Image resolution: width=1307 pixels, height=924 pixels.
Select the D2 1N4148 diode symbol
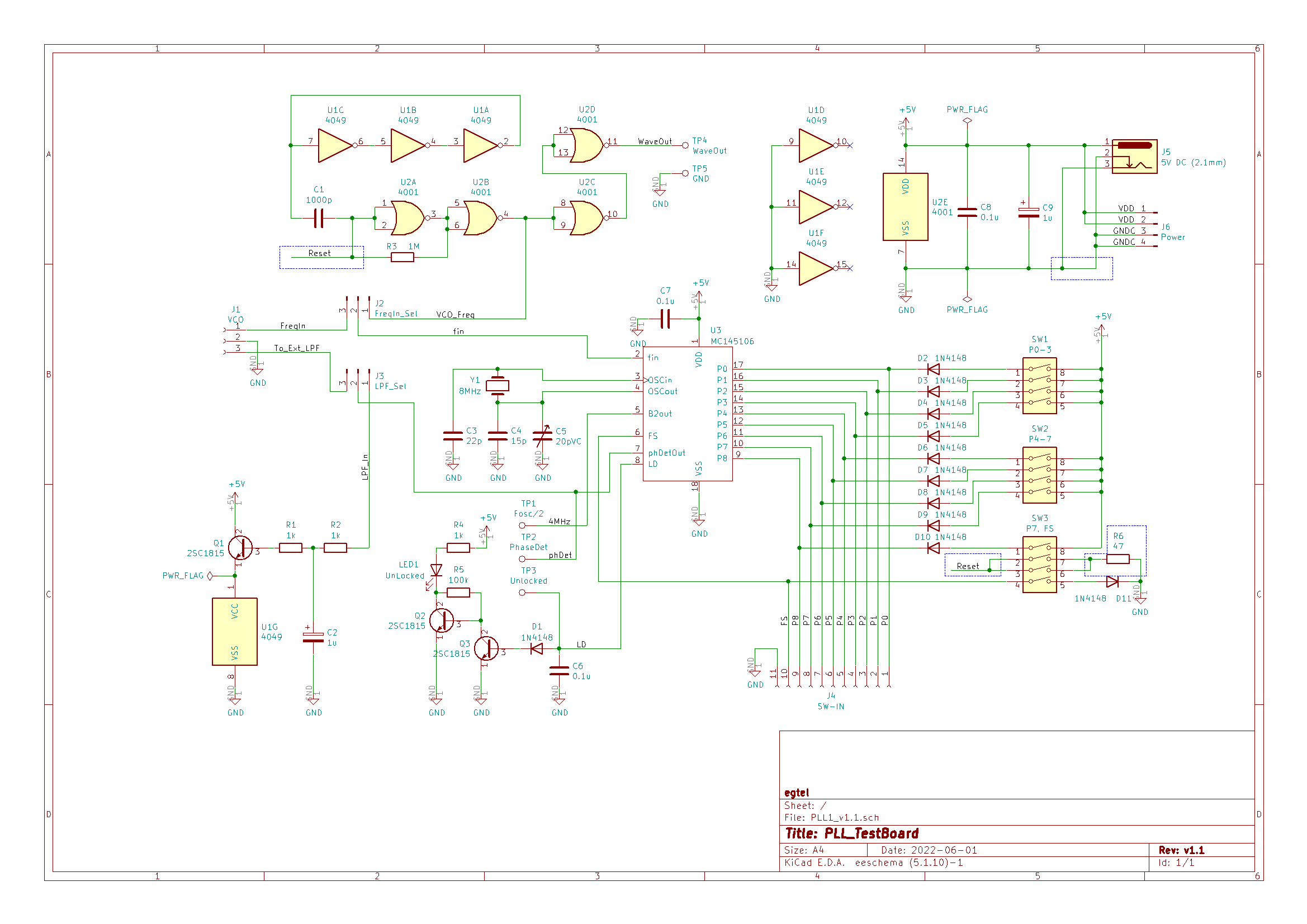[934, 369]
